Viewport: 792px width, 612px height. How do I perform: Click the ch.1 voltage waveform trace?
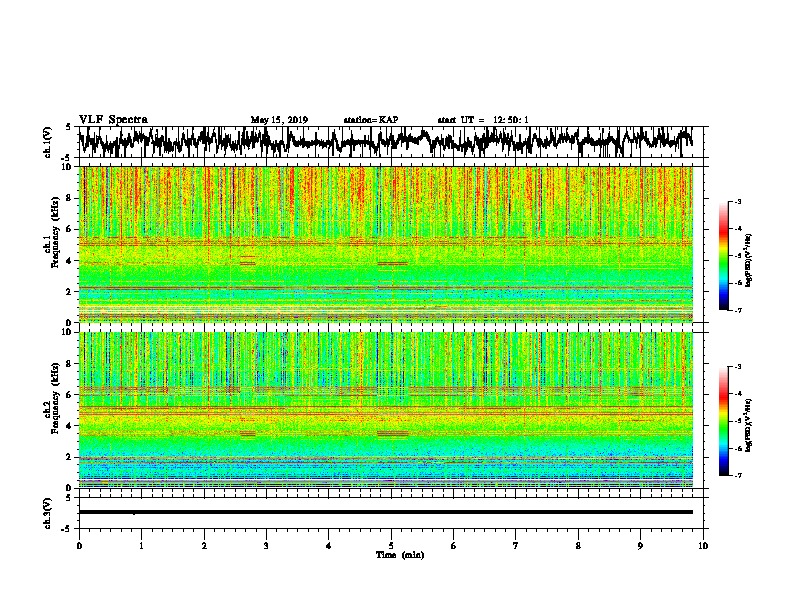click(385, 142)
